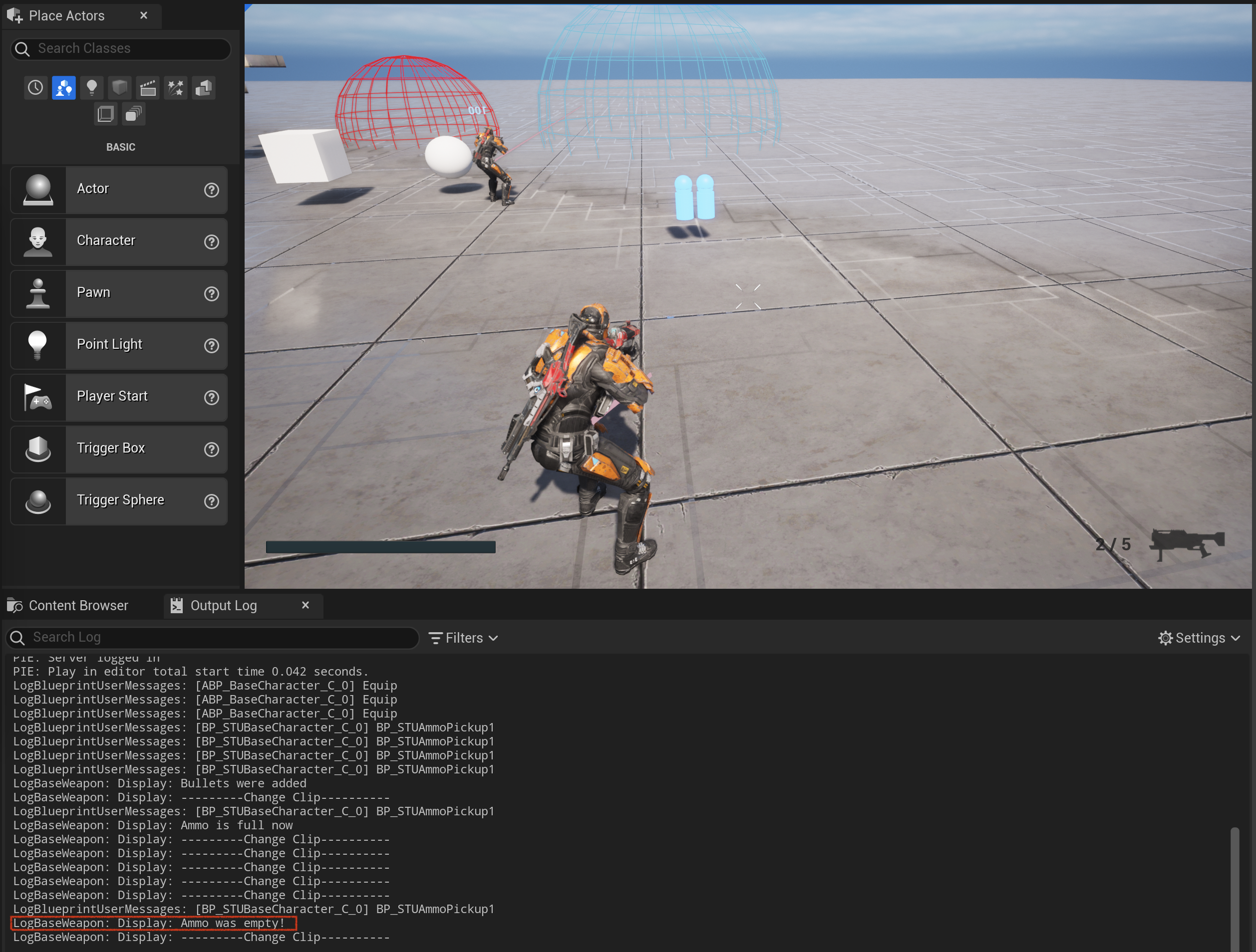Open the Output Log Settings dropdown
This screenshot has width=1256, height=952.
point(1200,638)
